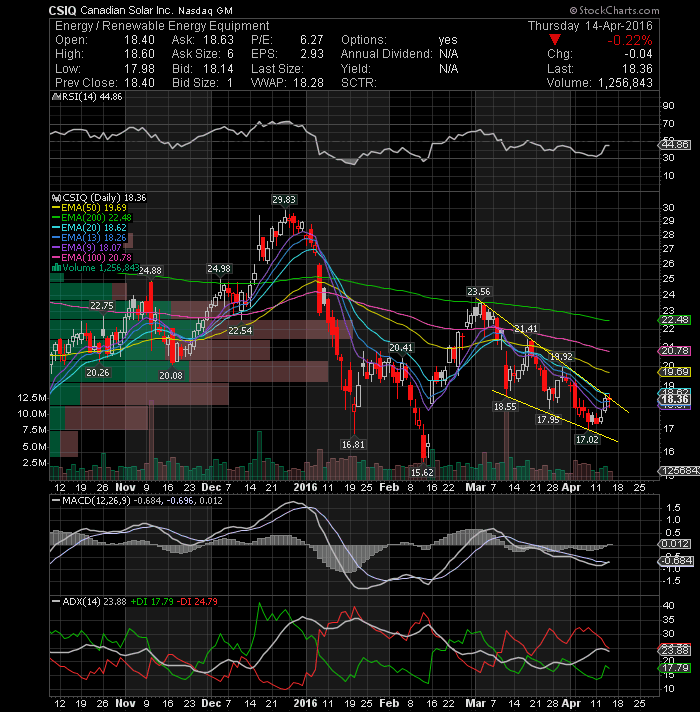Screen dimensions: 700x712
Task: Click the 20.26 low price annotation
Action: [x=98, y=372]
